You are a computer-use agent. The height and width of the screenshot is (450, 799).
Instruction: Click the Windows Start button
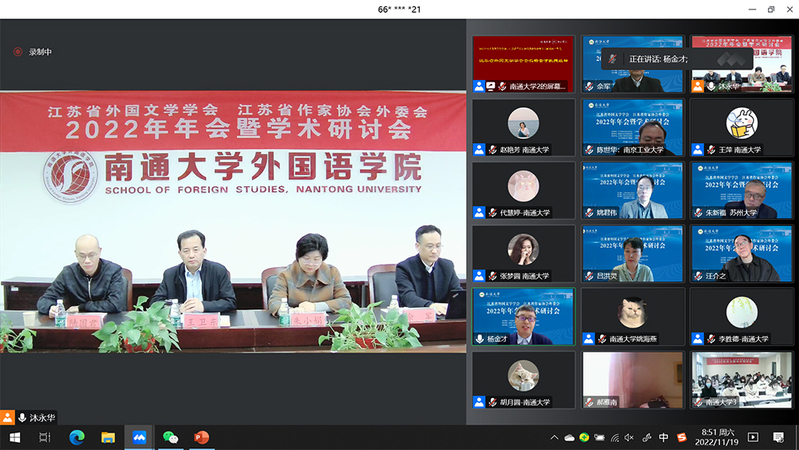15,438
